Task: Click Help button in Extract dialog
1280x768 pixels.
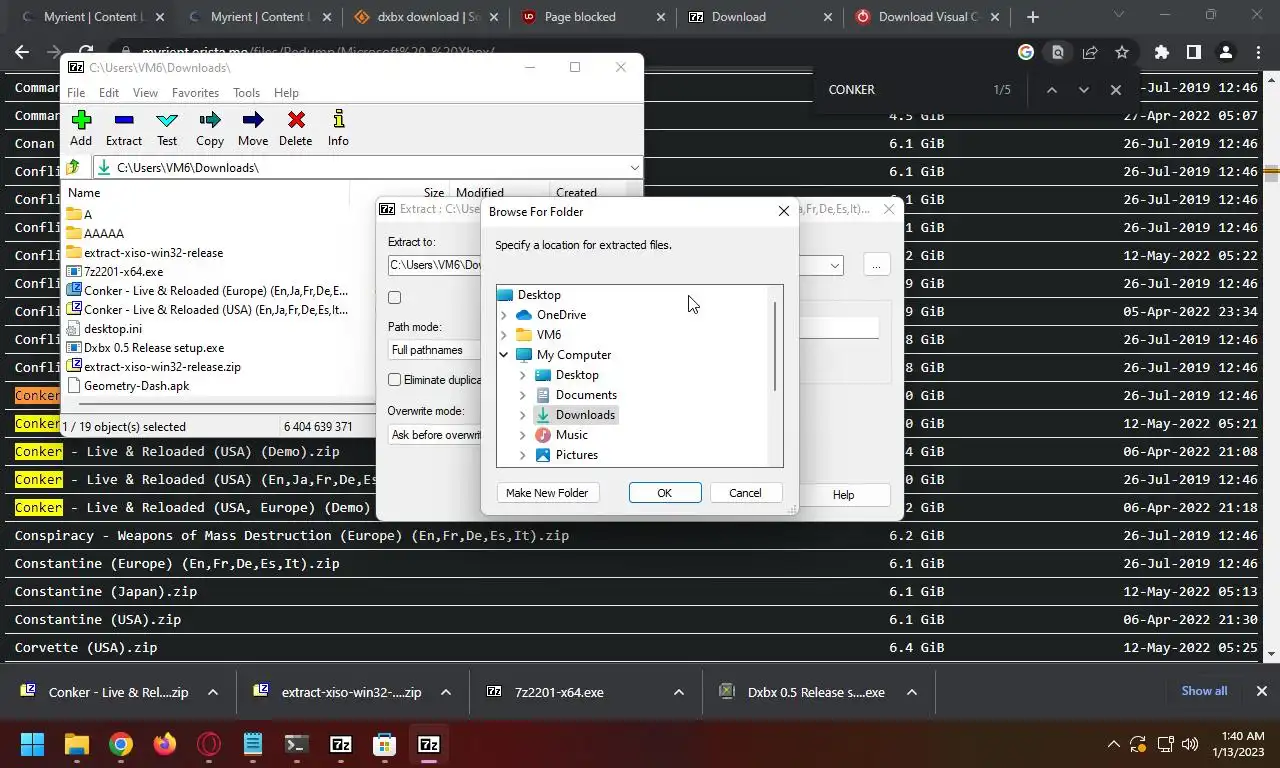Action: [x=843, y=495]
